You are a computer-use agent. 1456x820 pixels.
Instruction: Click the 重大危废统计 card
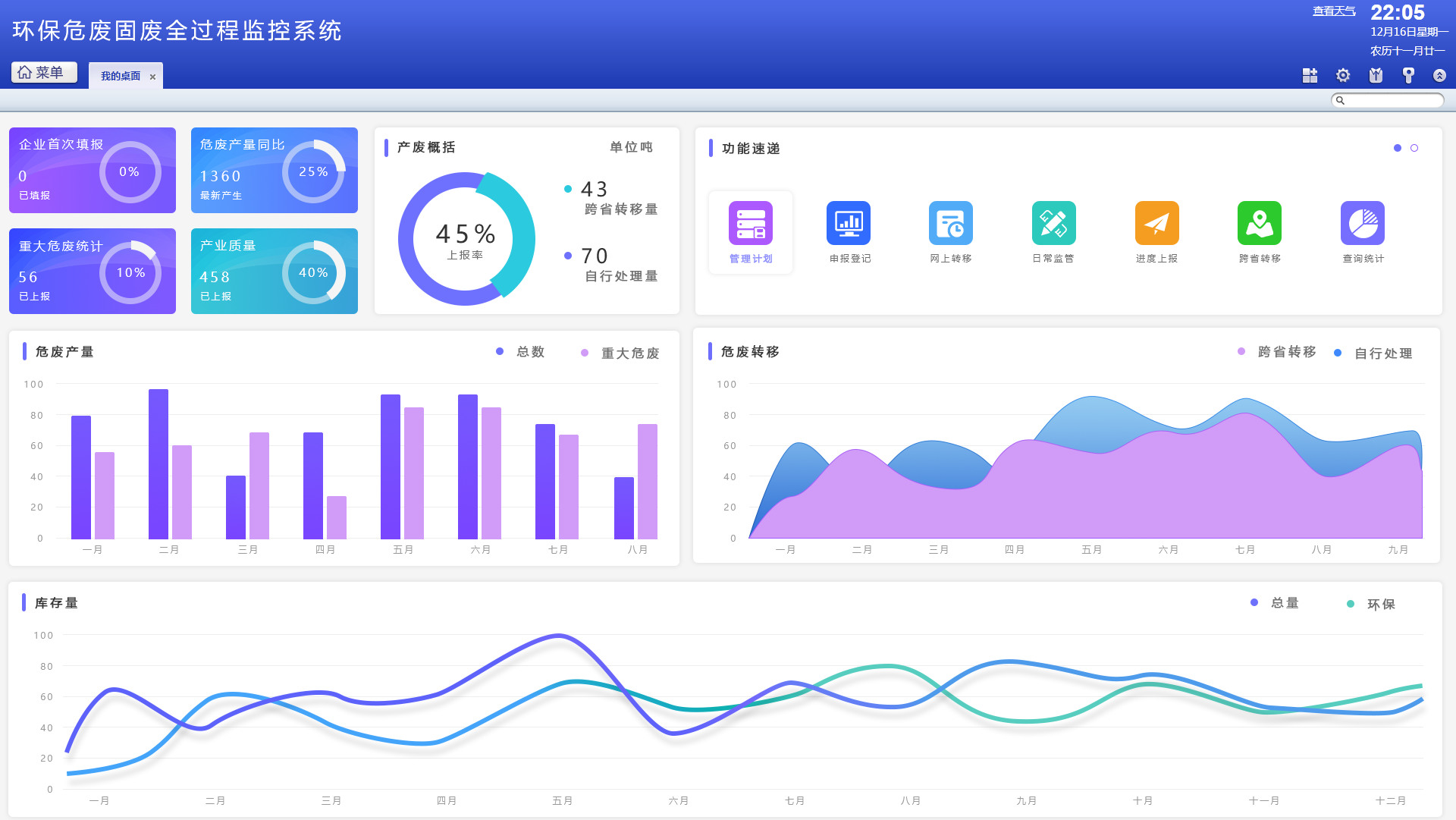point(93,271)
